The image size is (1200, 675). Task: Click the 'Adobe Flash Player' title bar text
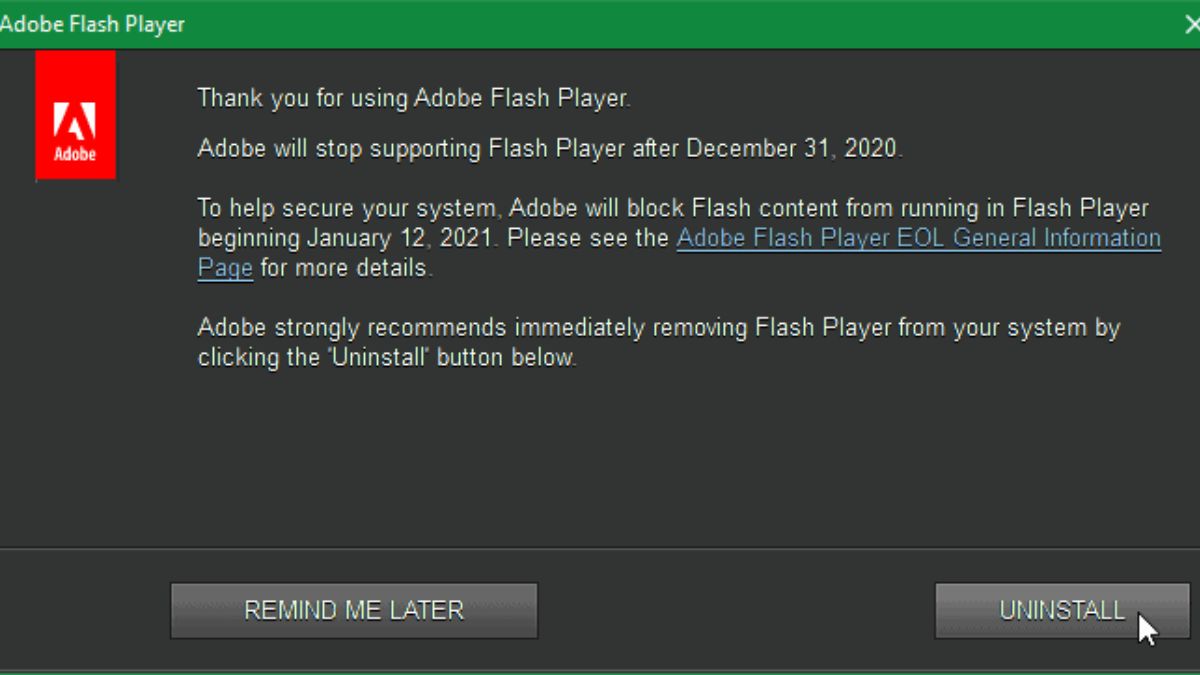coord(95,23)
